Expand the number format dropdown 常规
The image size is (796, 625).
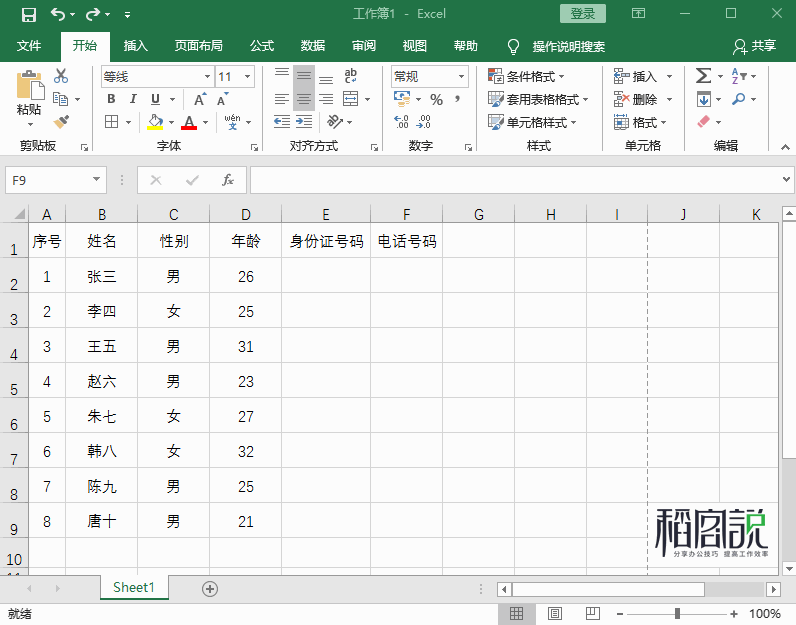tap(462, 77)
